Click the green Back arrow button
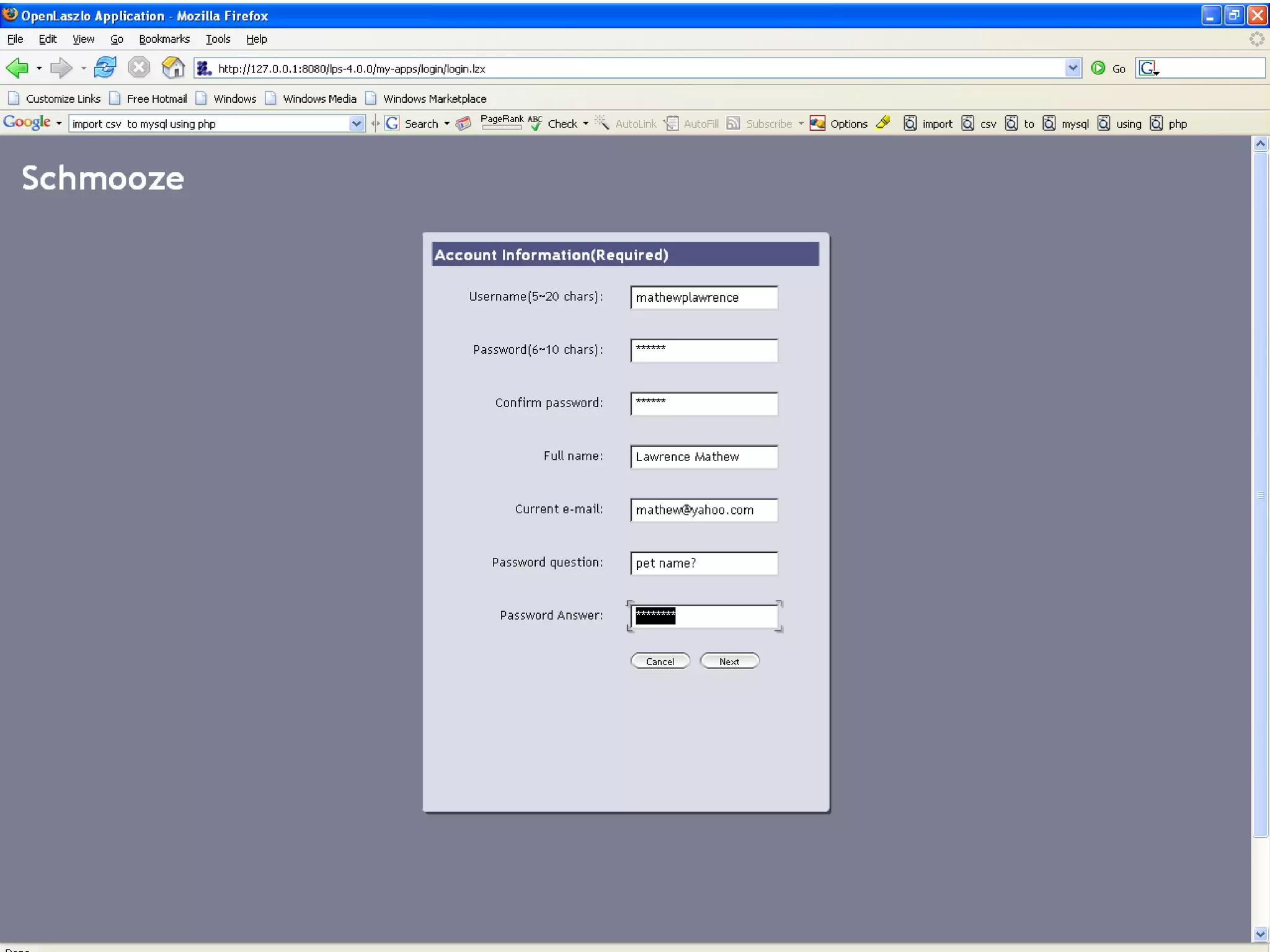 pyautogui.click(x=17, y=68)
